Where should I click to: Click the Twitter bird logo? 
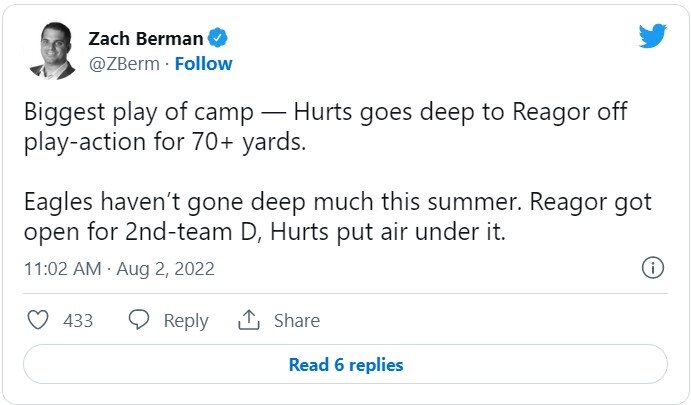(654, 38)
